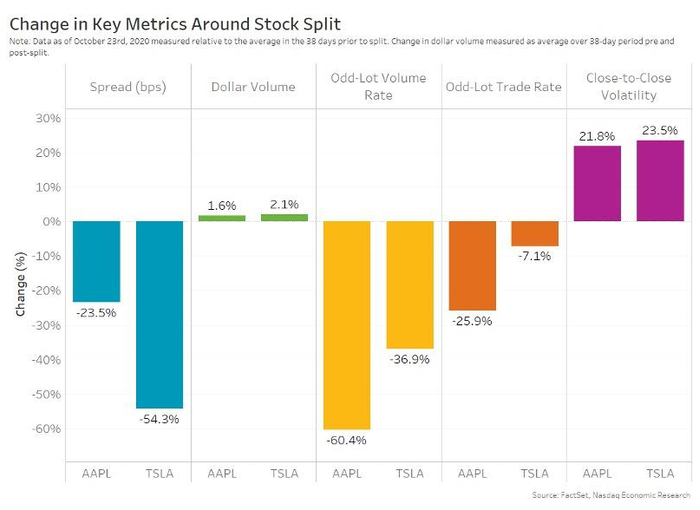Select TSLA Odd-Lot Trade Rate orange bar
700x510 pixels.
[535, 233]
